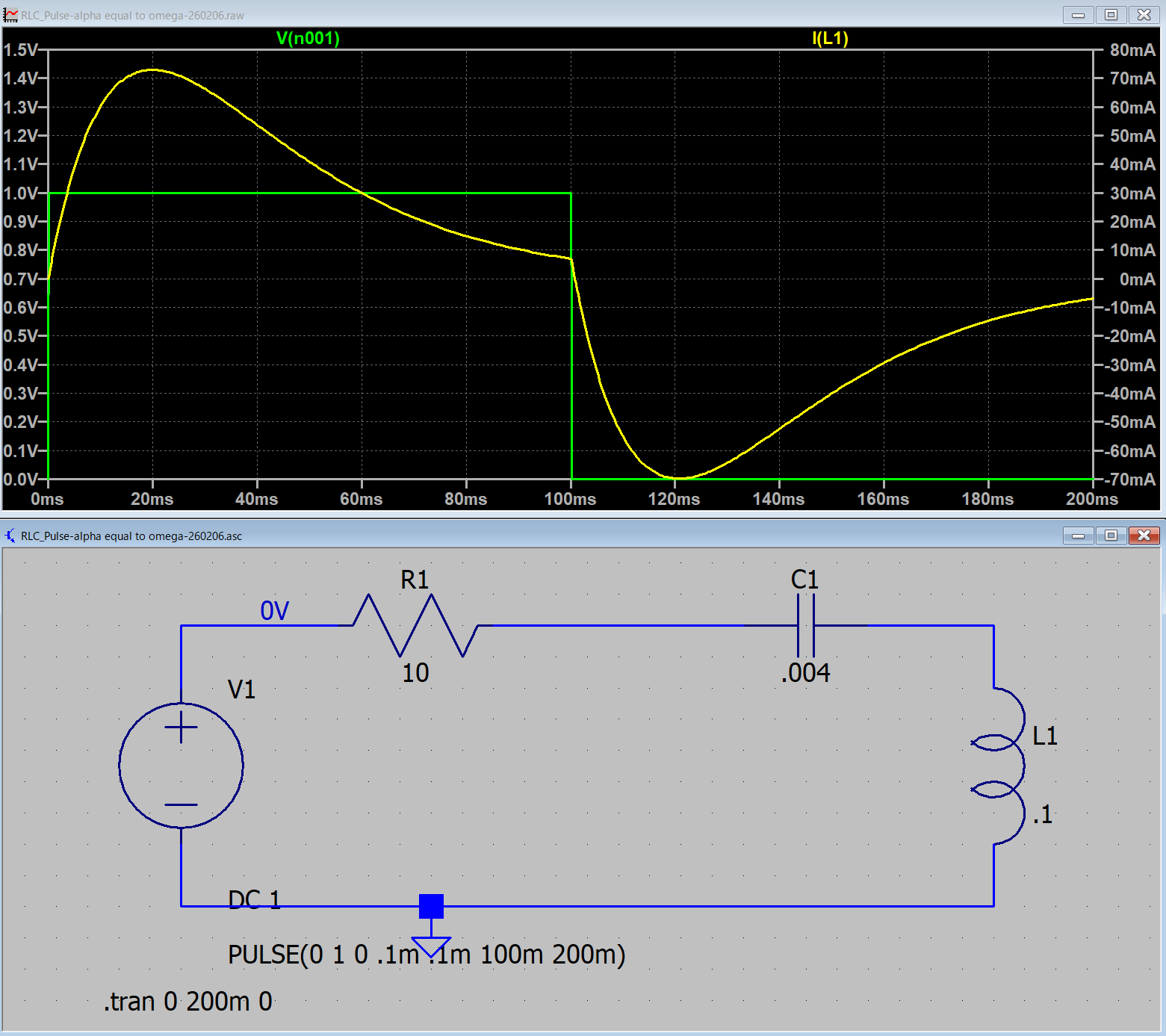
Task: Click the 0V node voltage label
Action: click(274, 611)
